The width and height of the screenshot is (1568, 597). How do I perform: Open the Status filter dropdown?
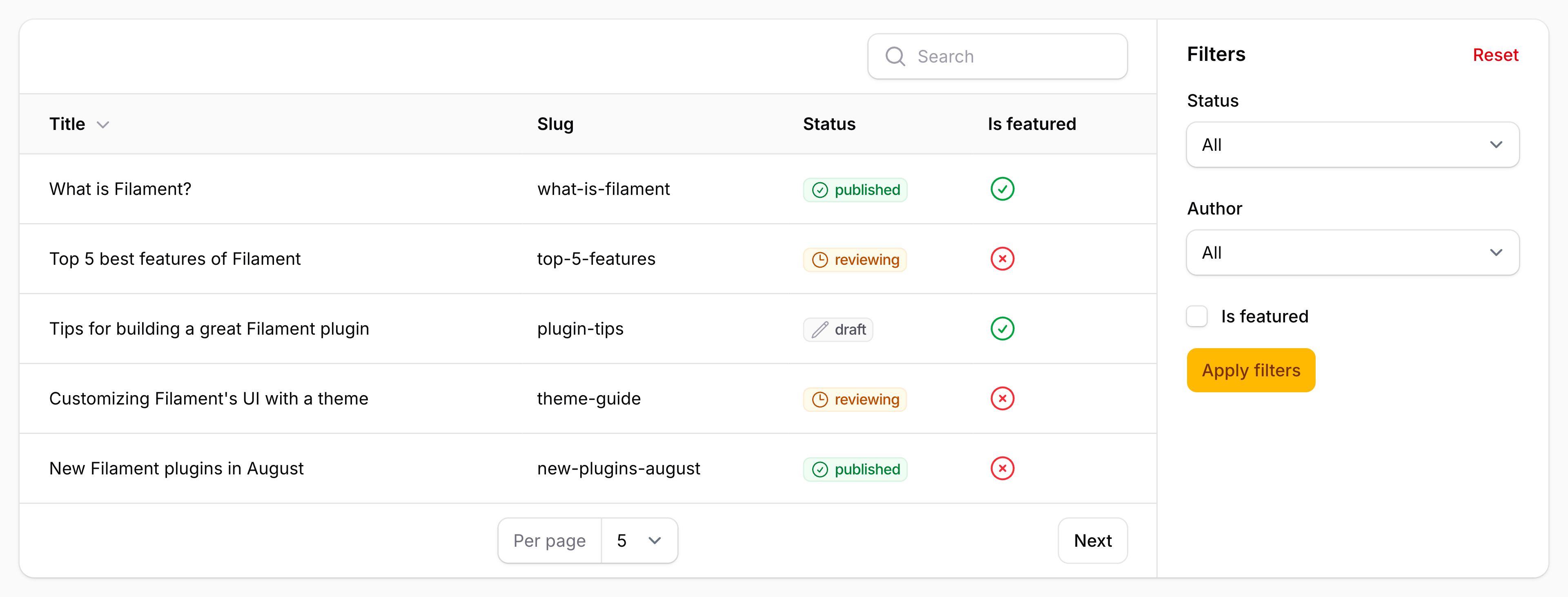click(x=1352, y=144)
